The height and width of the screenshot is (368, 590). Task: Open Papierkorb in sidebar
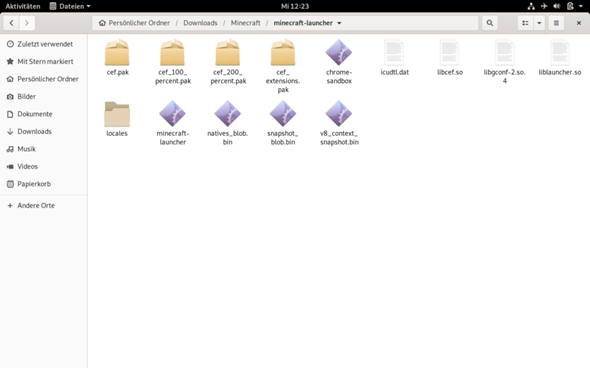[x=44, y=184]
